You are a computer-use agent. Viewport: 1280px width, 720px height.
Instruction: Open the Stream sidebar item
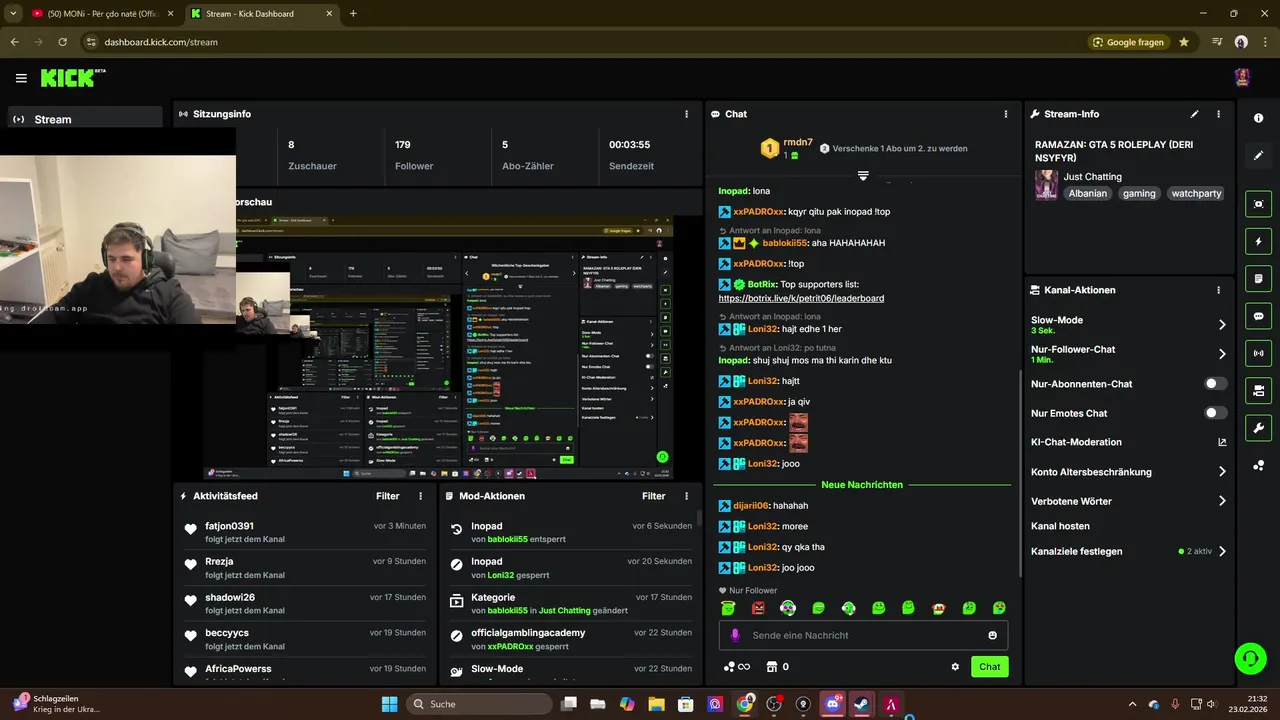pos(85,119)
